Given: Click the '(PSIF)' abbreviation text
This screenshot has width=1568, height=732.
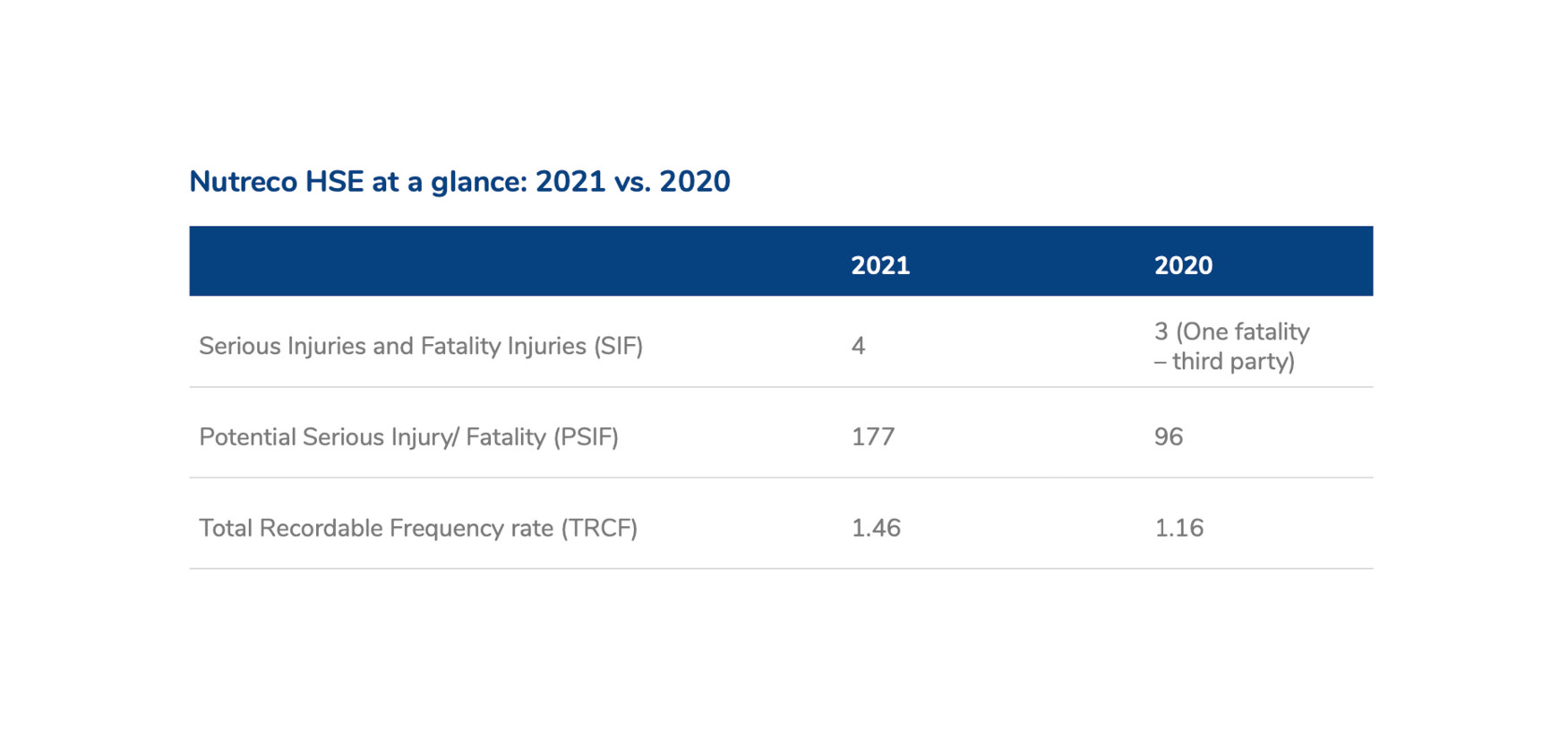Looking at the screenshot, I should pos(586,437).
